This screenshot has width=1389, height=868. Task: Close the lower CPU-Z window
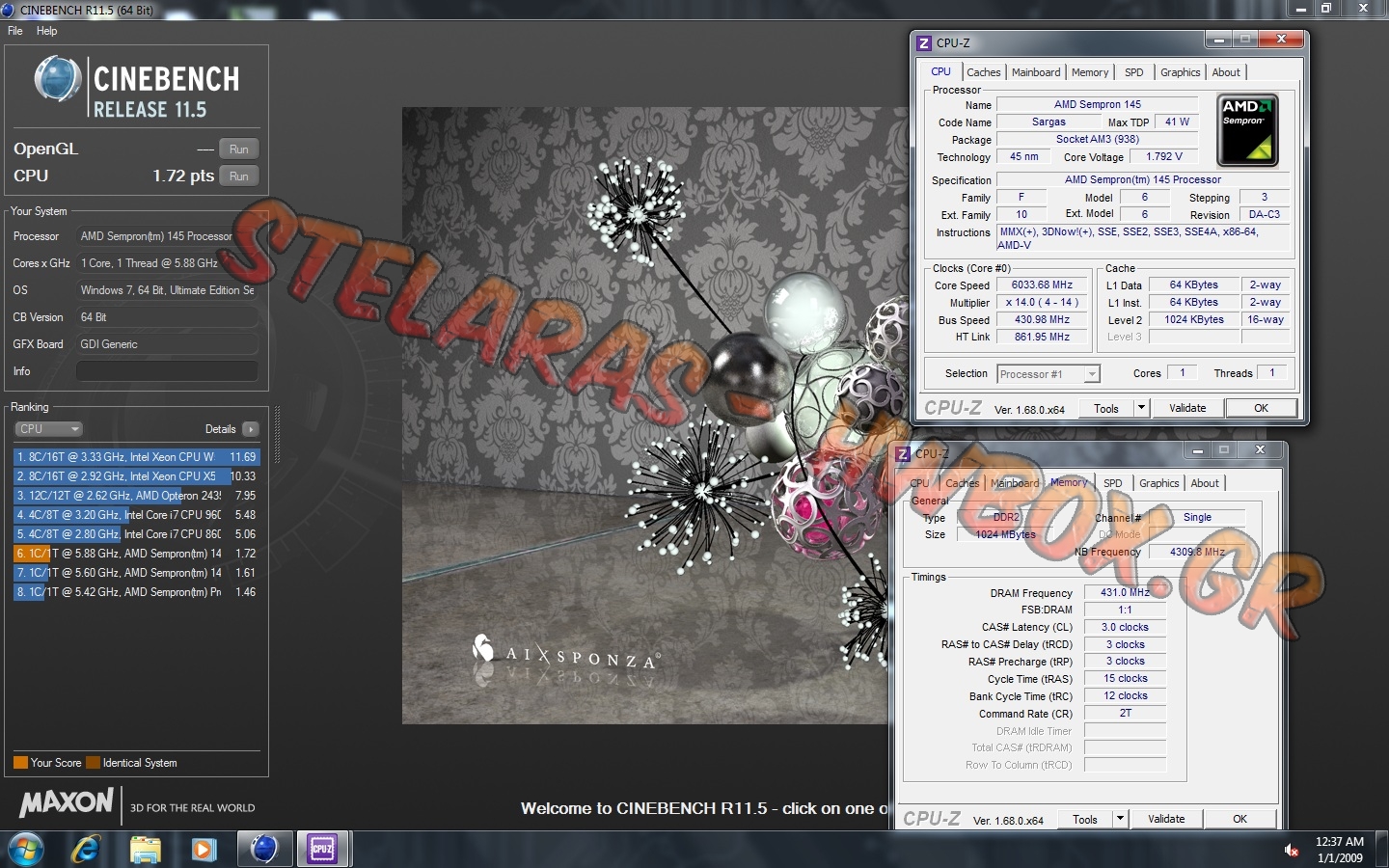click(1260, 449)
